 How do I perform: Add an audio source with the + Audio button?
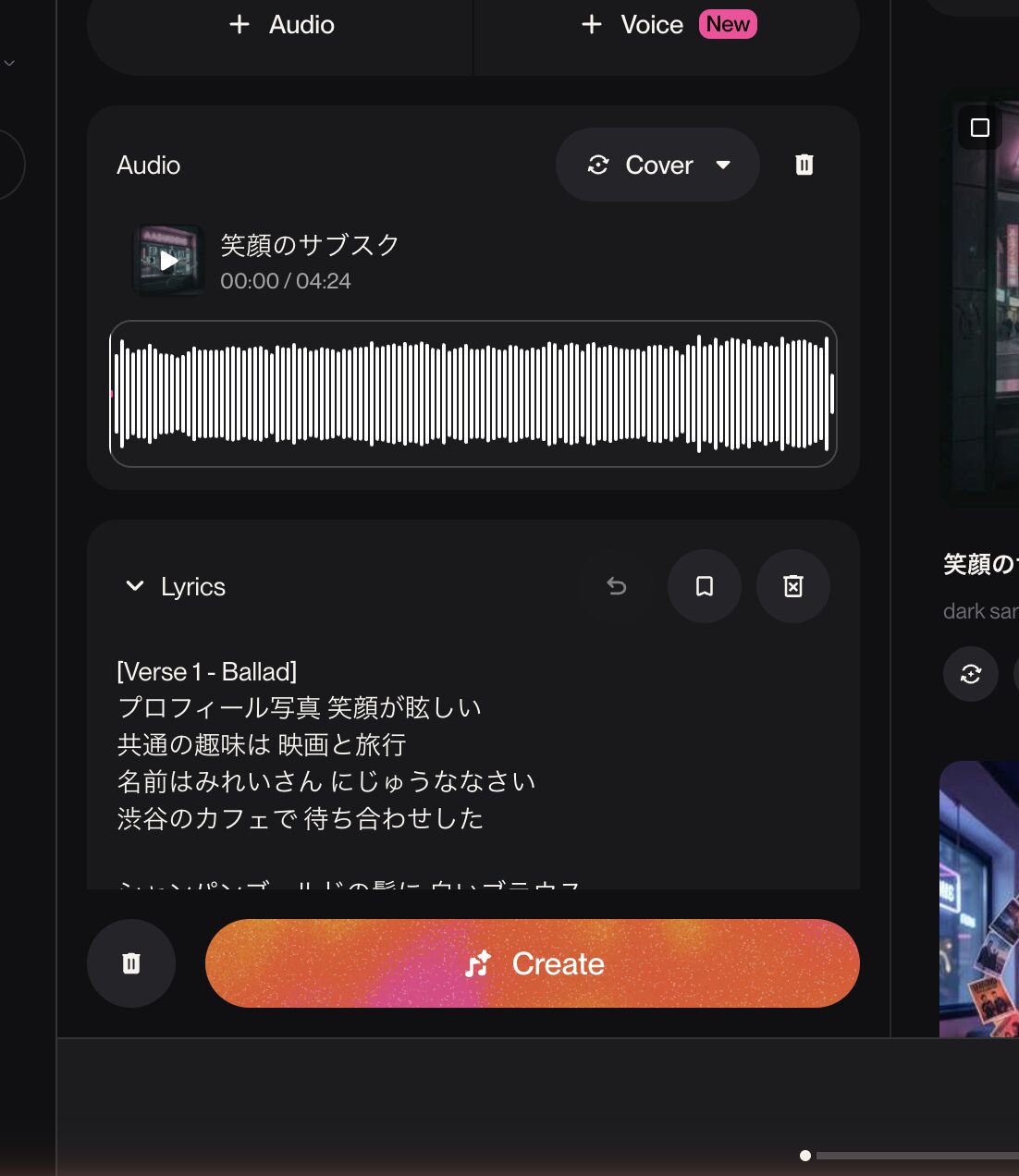281,25
